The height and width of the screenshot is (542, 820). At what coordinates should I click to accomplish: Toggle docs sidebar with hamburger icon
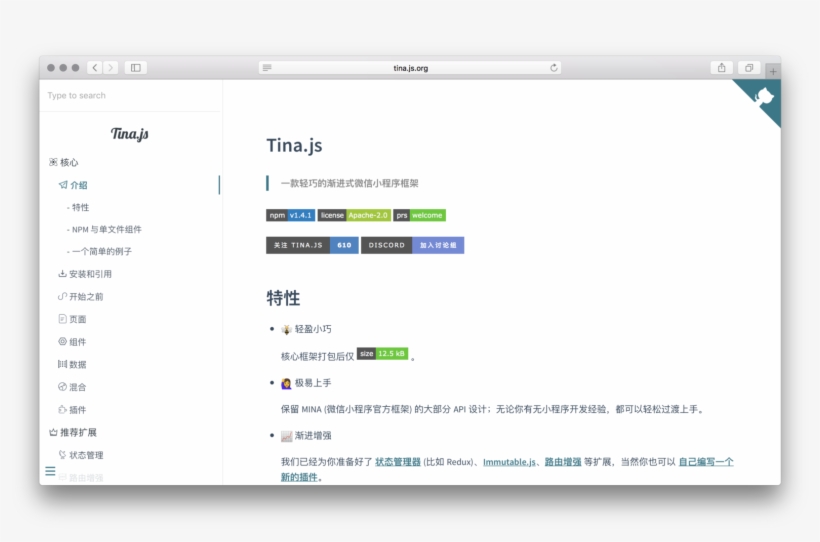point(50,471)
